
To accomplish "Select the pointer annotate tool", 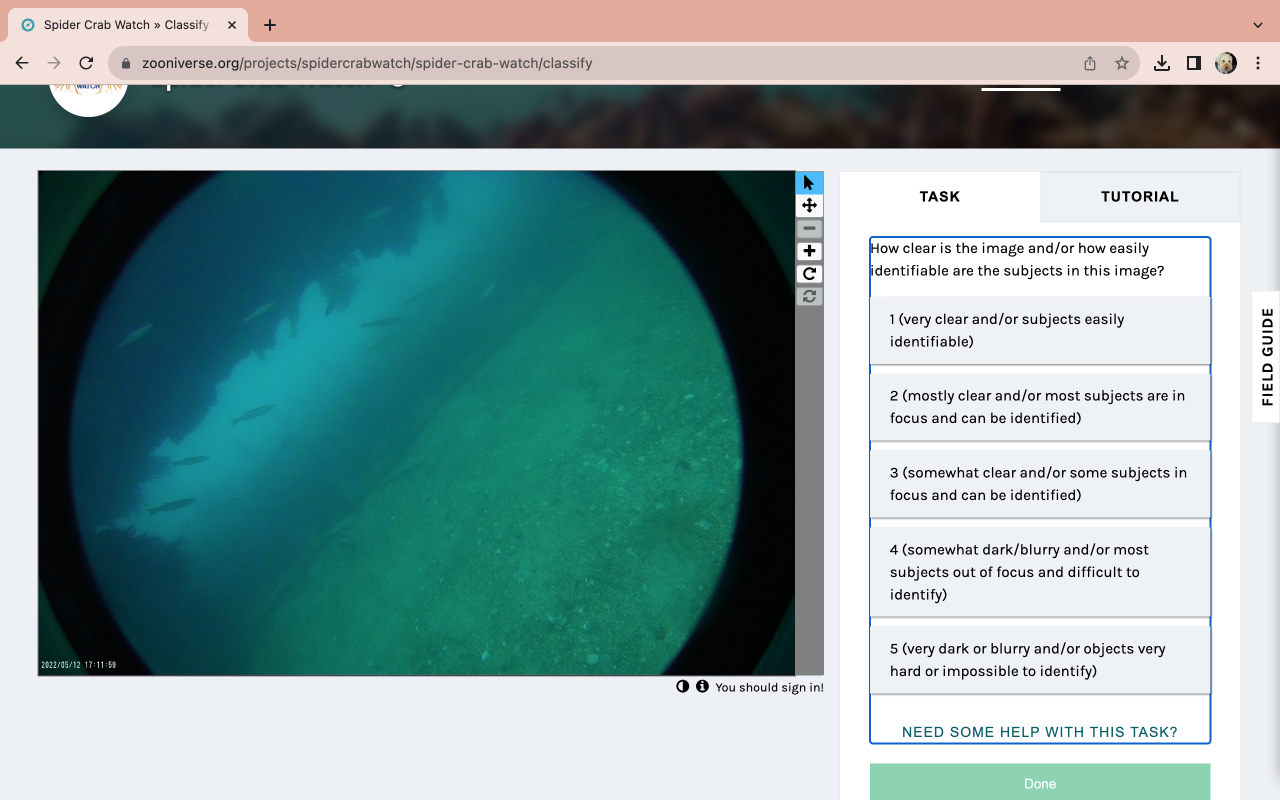I will pyautogui.click(x=809, y=182).
